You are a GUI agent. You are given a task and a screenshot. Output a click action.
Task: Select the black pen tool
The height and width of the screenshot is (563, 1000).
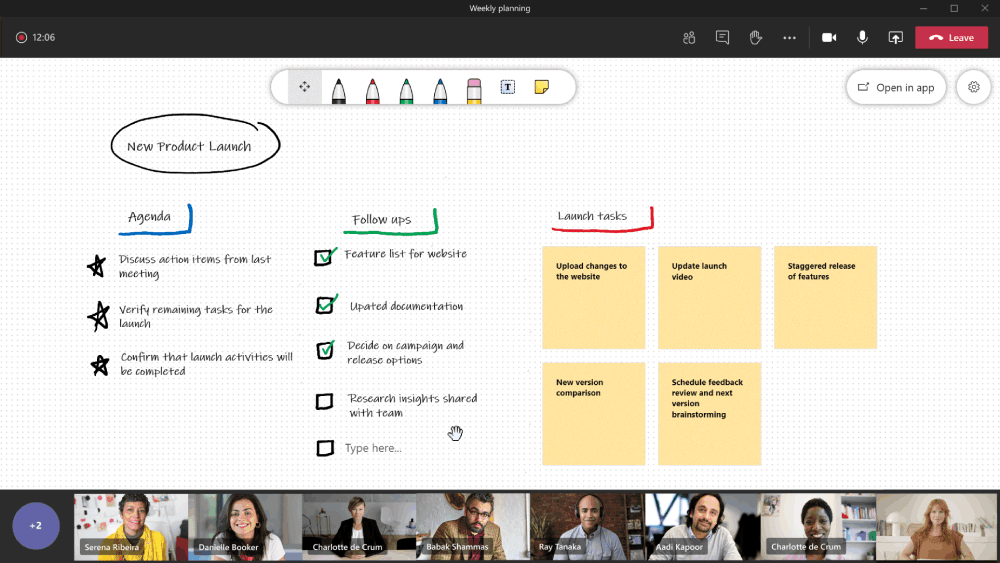click(339, 89)
